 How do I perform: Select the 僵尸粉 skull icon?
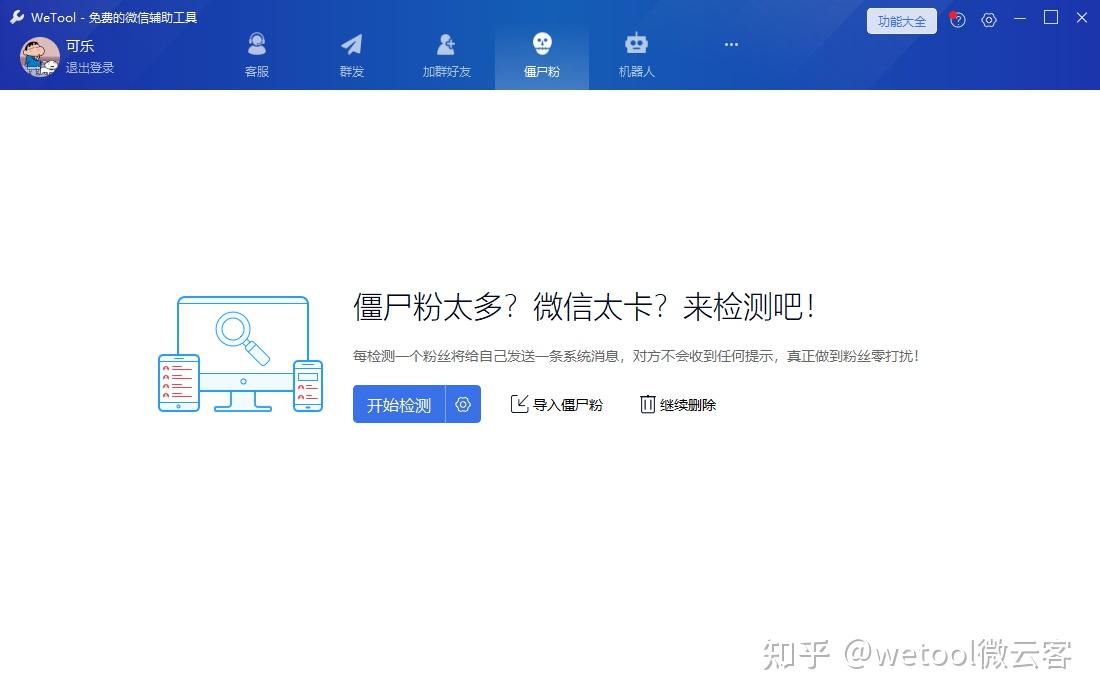541,43
